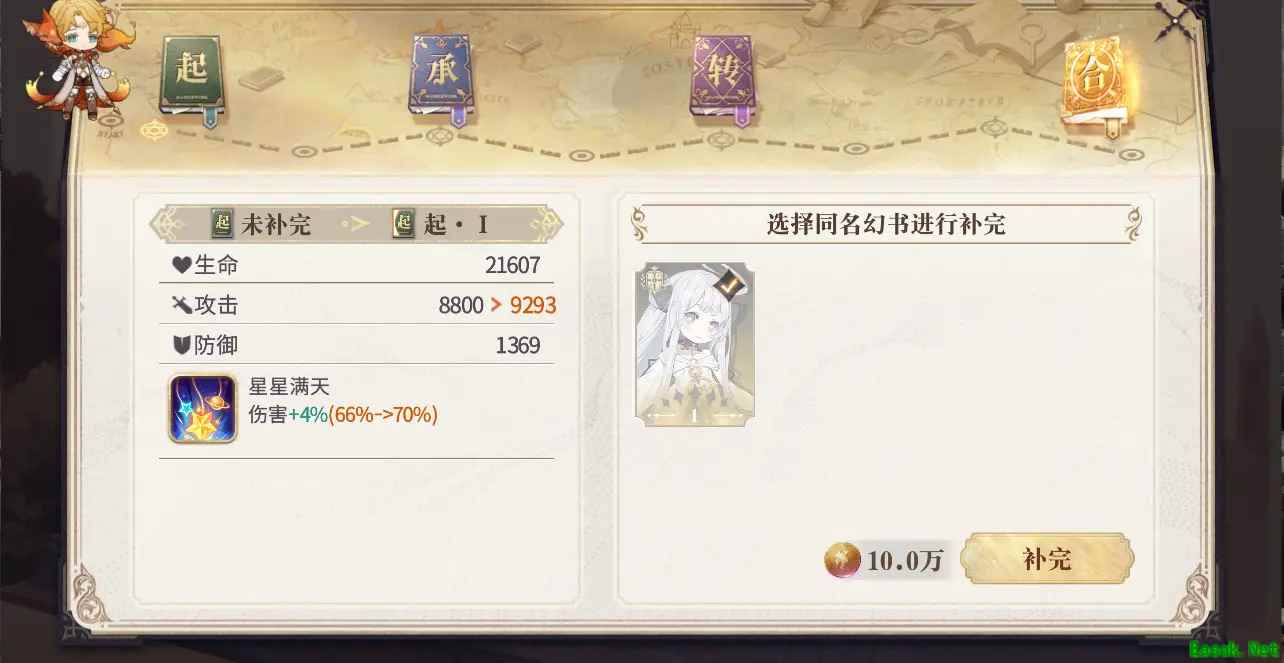Click the crossed swords icon in the corner
Image resolution: width=1284 pixels, height=663 pixels.
(x=1170, y=20)
